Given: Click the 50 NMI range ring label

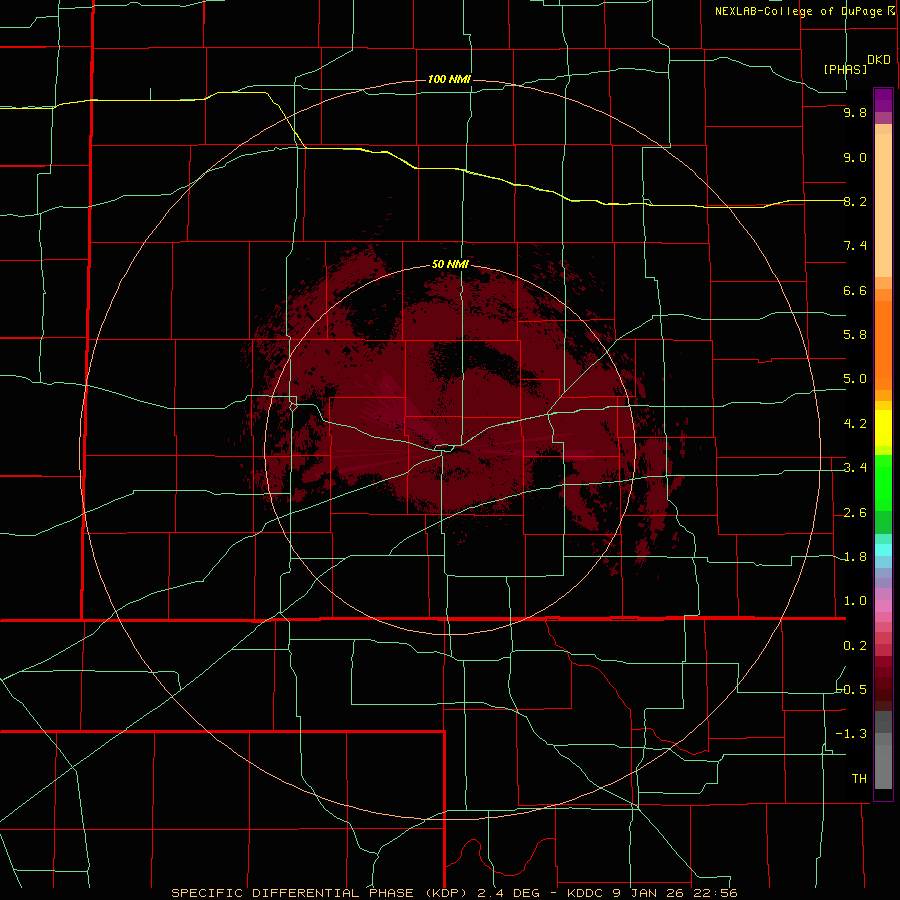Looking at the screenshot, I should 449,264.
